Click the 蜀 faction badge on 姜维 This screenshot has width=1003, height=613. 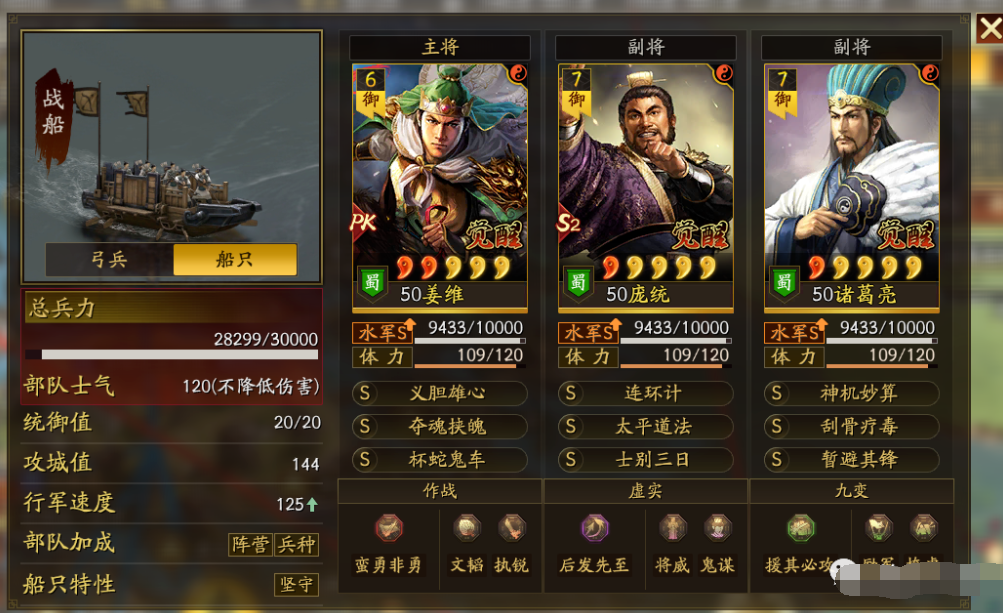click(372, 282)
